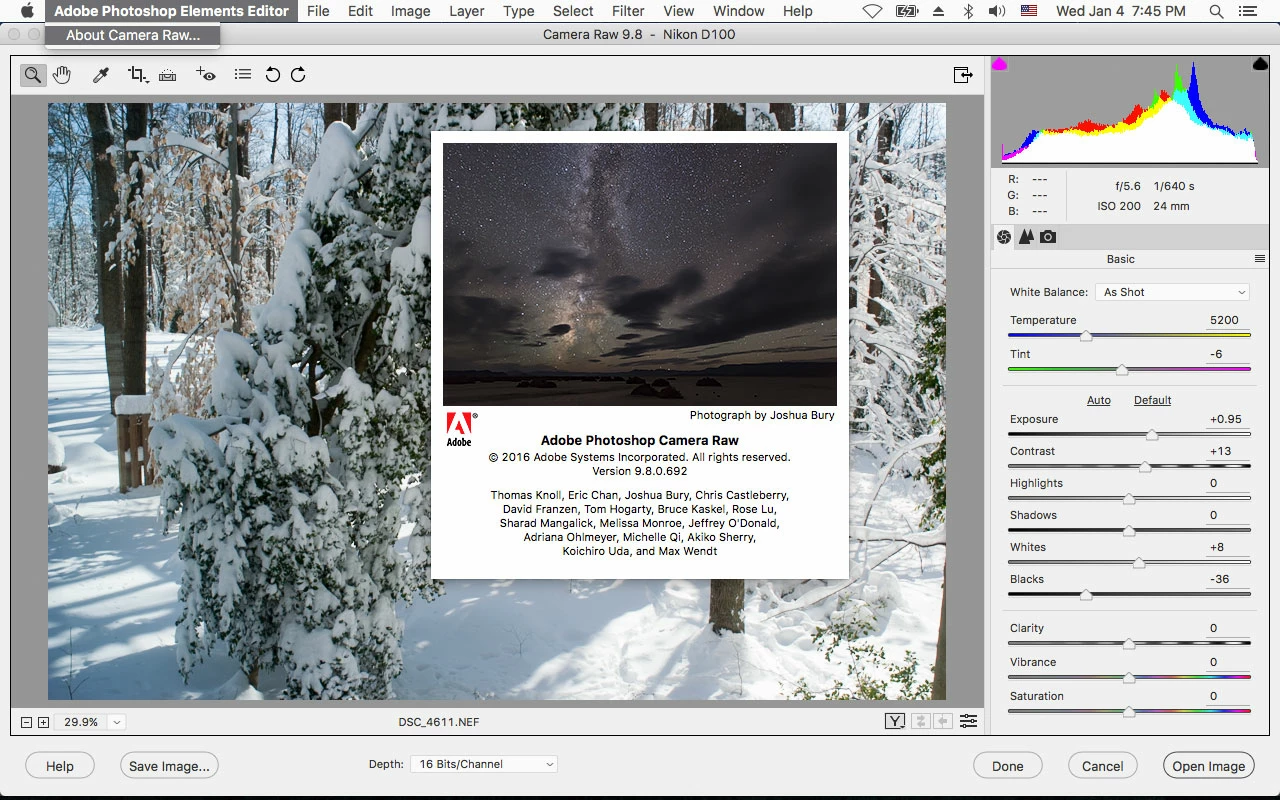
Task: Select the Zoom tool
Action: tap(33, 75)
